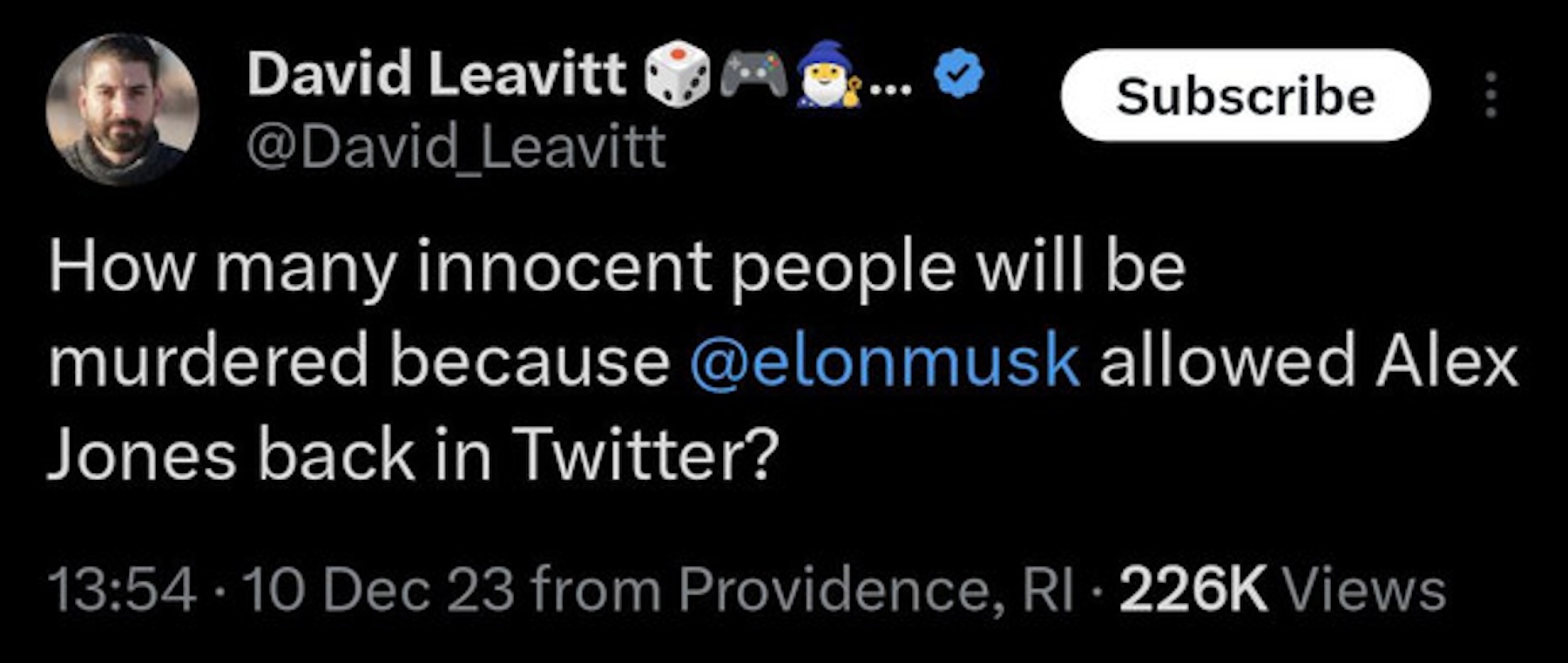This screenshot has height=663, width=1568.
Task: Click the 226K view count number
Action: tap(1193, 590)
